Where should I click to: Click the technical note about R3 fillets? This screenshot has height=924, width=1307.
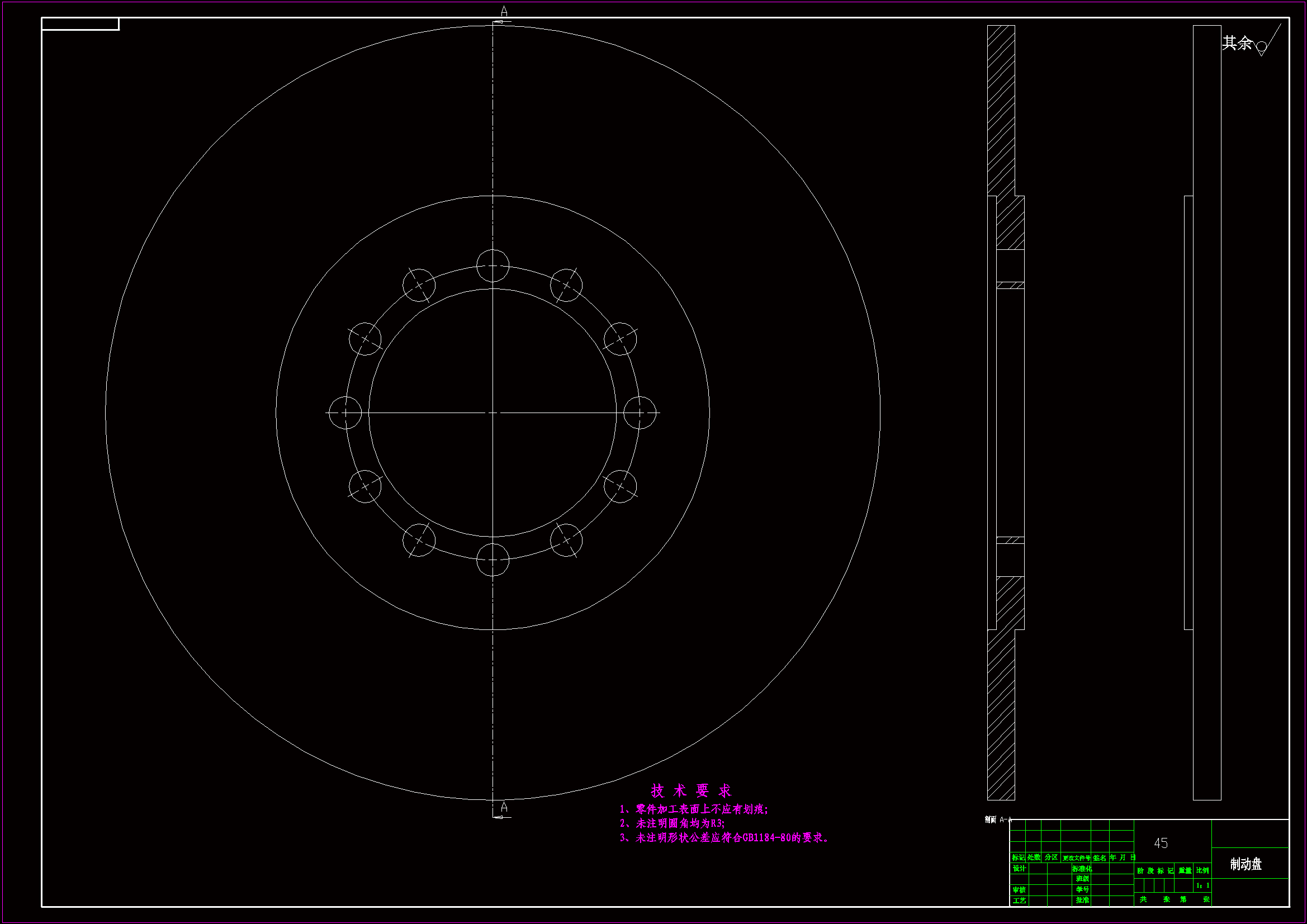[672, 823]
